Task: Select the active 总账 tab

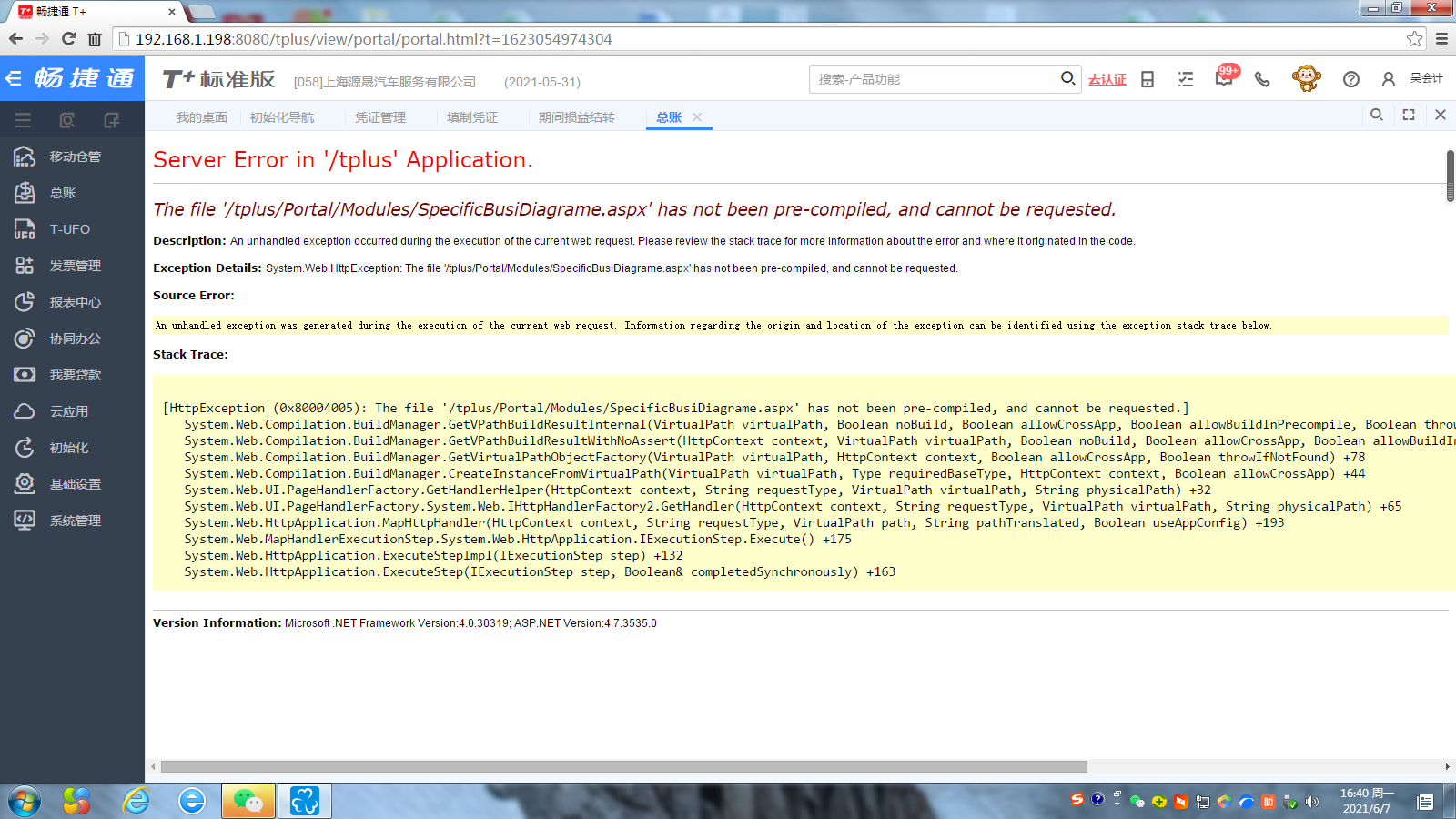Action: click(669, 117)
